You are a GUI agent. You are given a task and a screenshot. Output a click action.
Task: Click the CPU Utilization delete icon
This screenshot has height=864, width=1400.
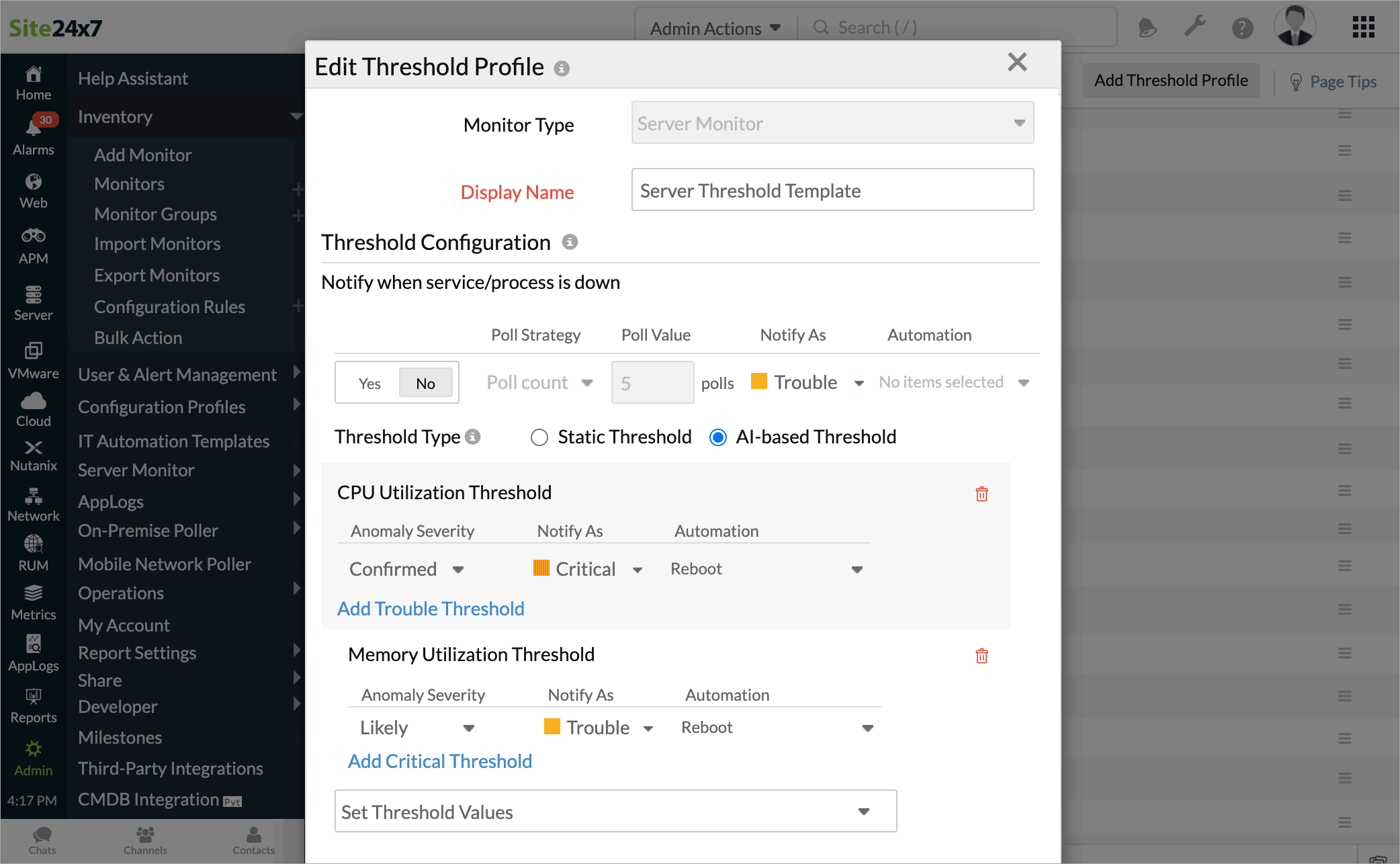982,494
